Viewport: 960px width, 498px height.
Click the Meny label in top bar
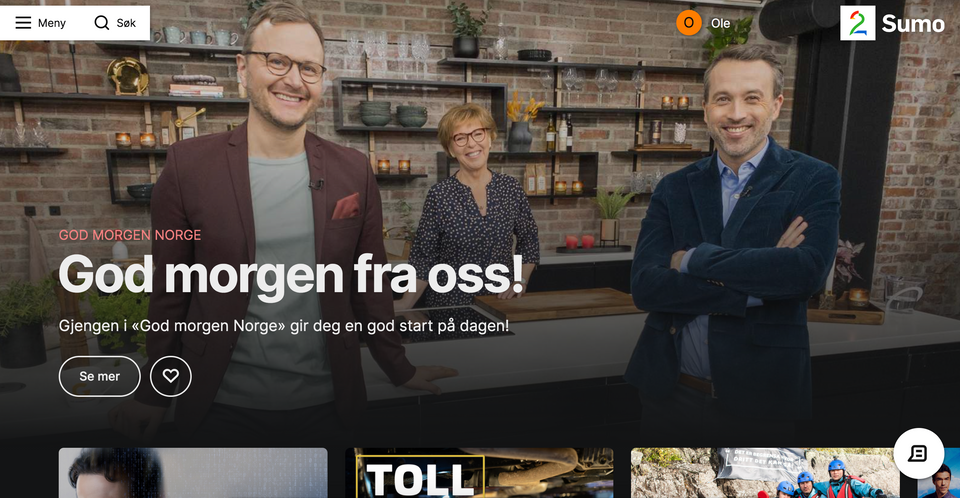click(x=51, y=23)
